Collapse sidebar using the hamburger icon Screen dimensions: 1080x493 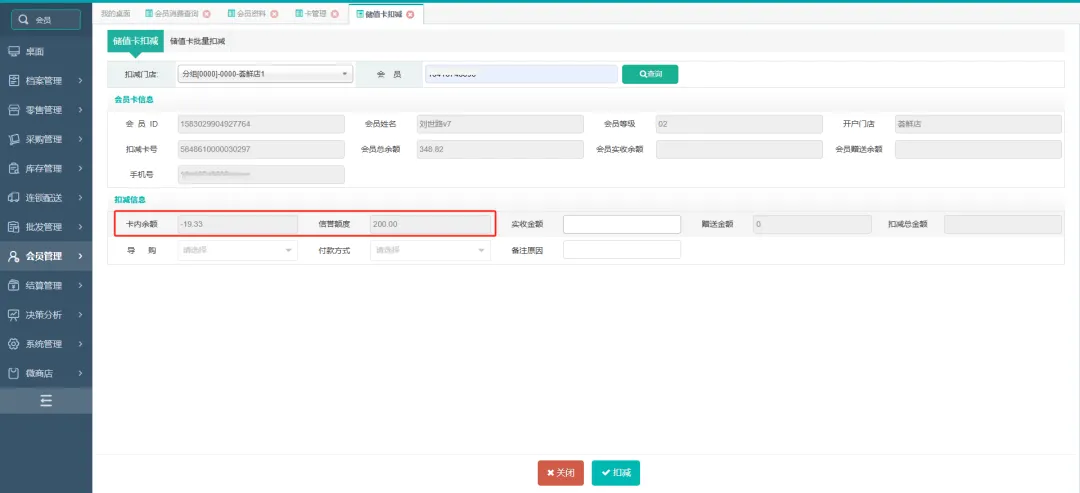(46, 401)
